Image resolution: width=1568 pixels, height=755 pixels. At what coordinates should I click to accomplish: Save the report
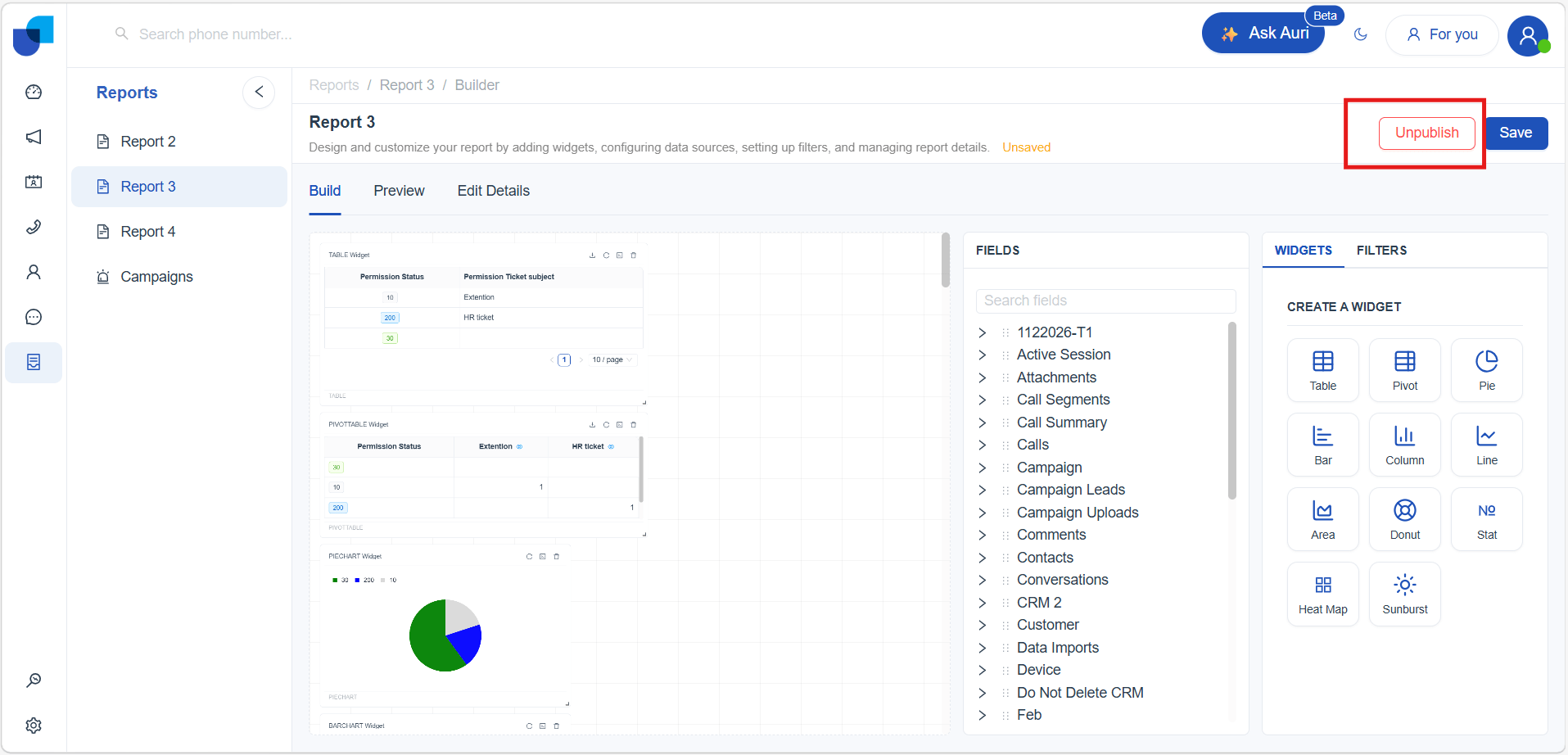pos(1515,133)
